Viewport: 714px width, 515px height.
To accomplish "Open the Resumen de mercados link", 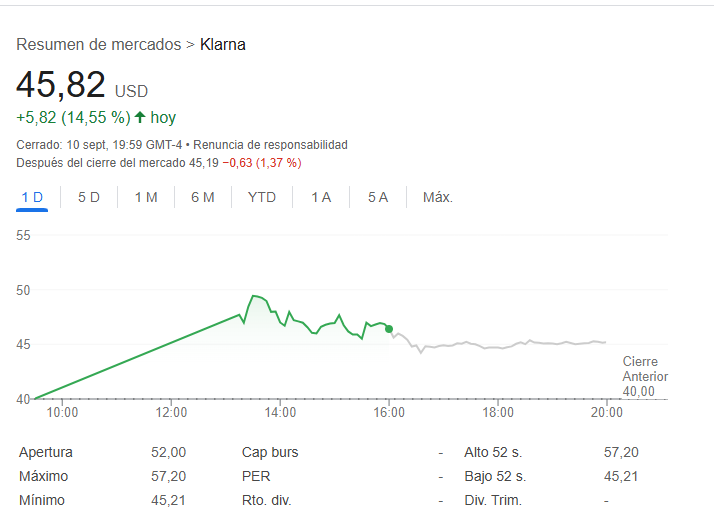I will coord(99,44).
